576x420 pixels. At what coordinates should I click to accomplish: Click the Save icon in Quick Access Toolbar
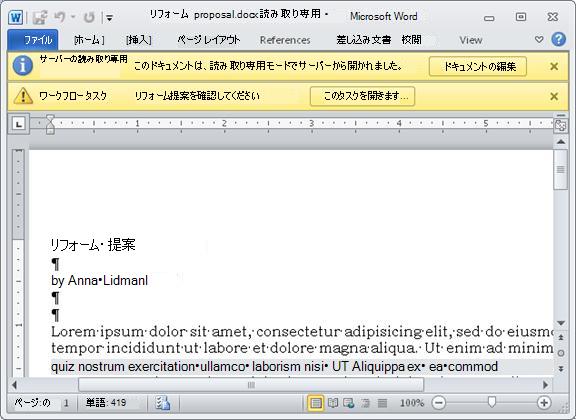click(x=40, y=17)
